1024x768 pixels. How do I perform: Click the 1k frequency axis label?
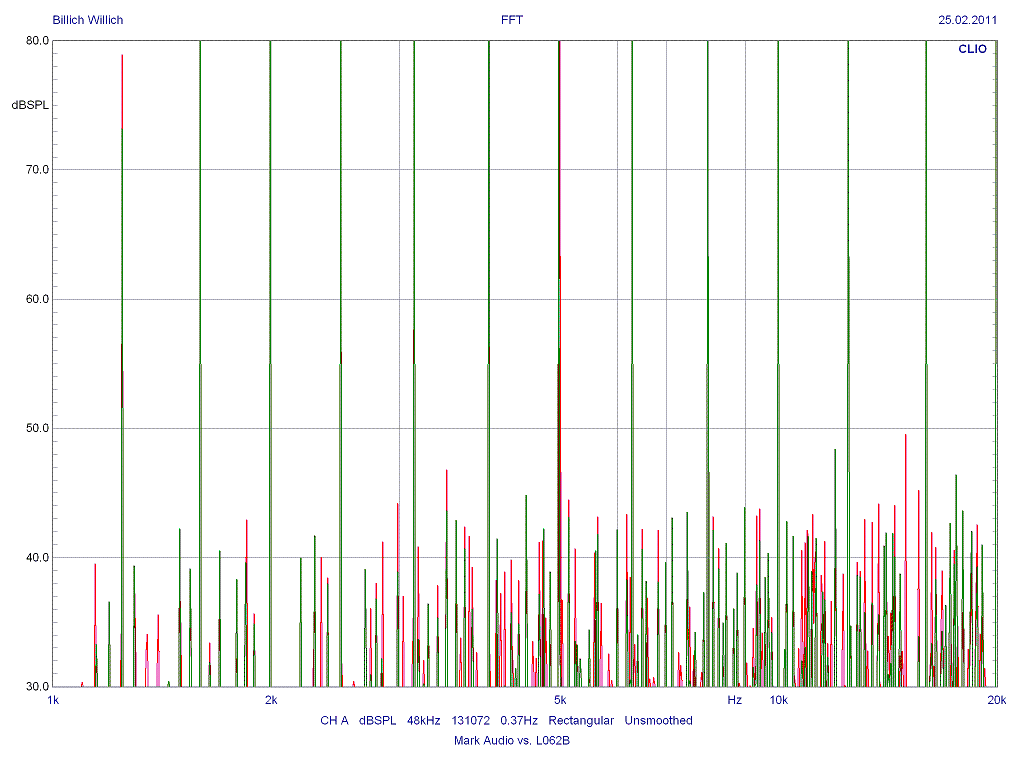pos(54,700)
